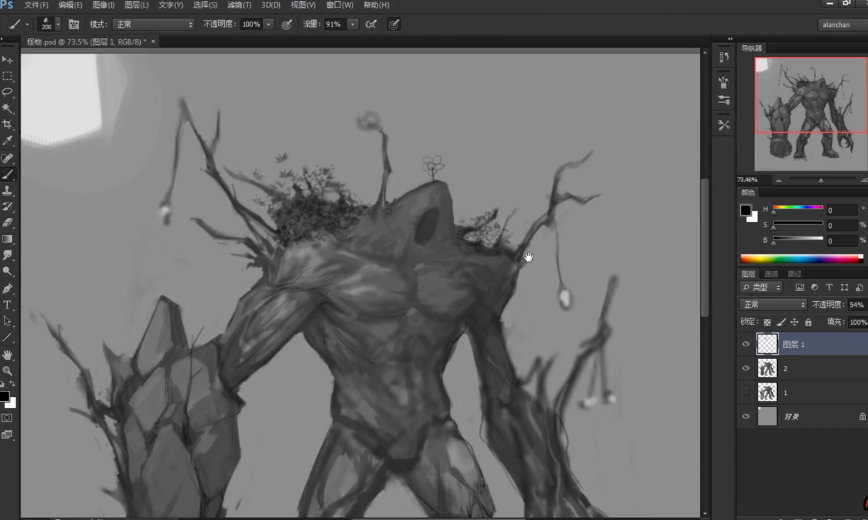Image resolution: width=868 pixels, height=520 pixels.
Task: Open layer blend mode dropdown
Action: point(773,305)
